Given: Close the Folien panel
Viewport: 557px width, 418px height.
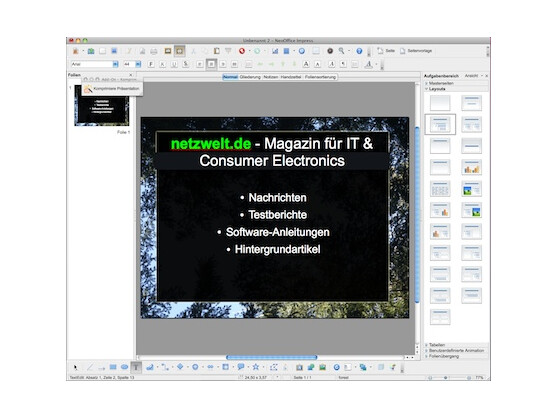Looking at the screenshot, I should [131, 75].
